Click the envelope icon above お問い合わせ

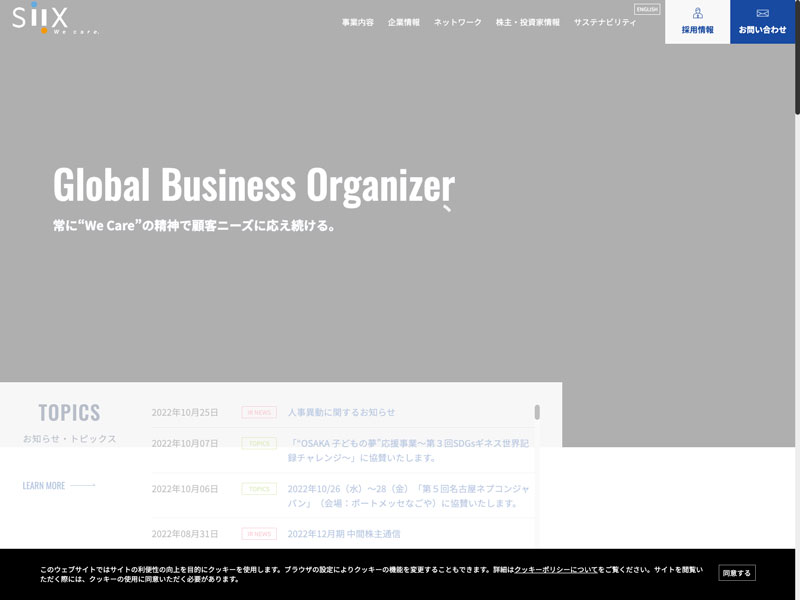(763, 13)
